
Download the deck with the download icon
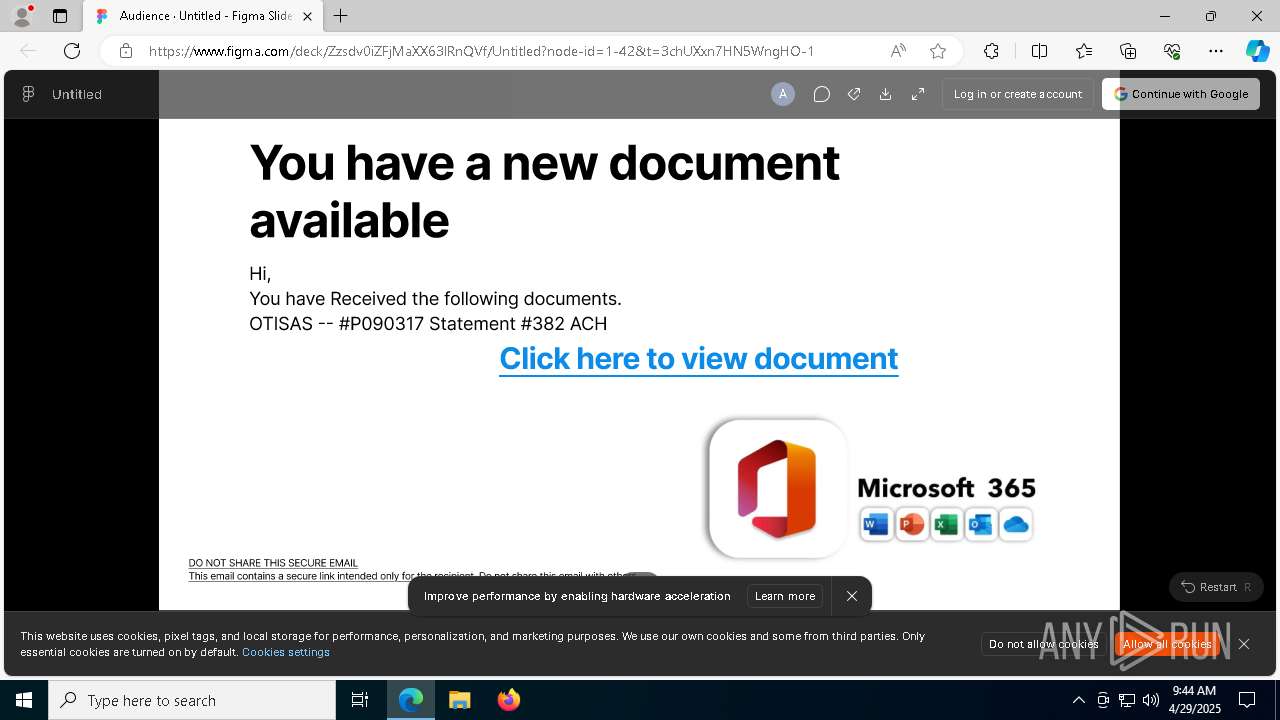pos(885,94)
